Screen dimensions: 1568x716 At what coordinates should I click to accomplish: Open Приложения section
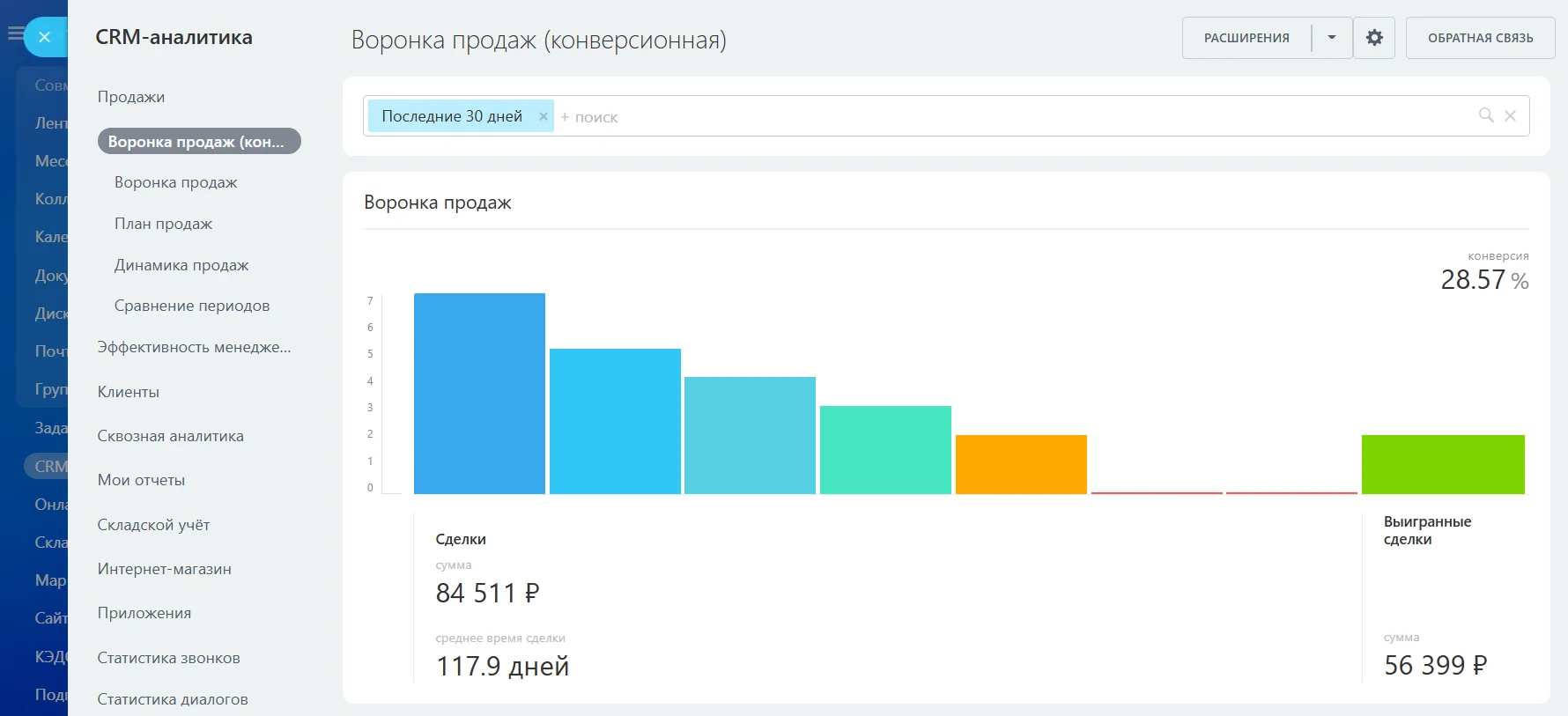(144, 613)
